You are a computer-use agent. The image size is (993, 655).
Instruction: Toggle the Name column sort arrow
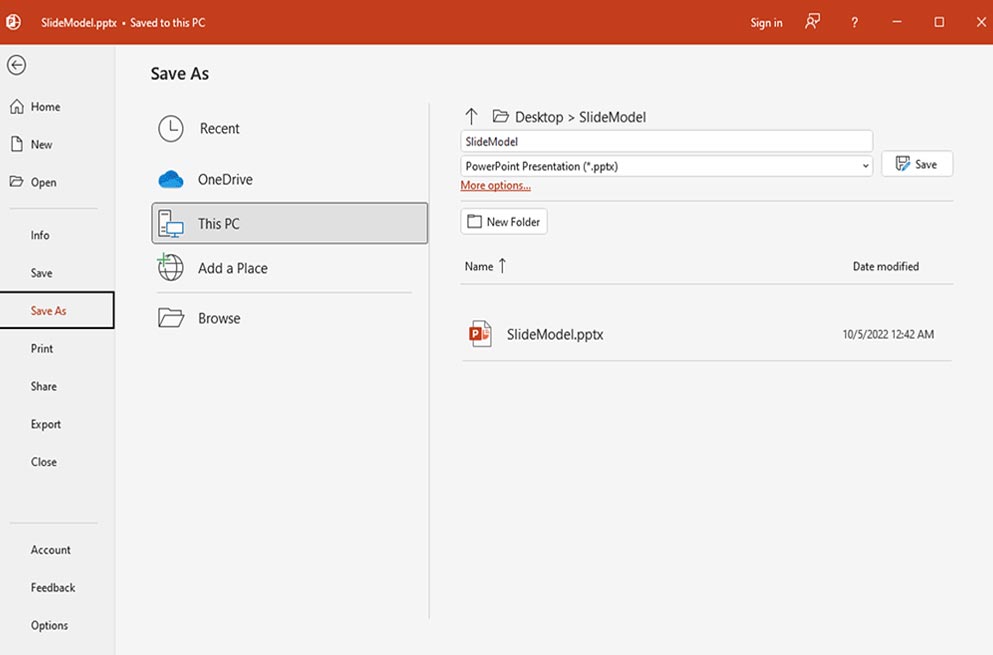(x=502, y=266)
